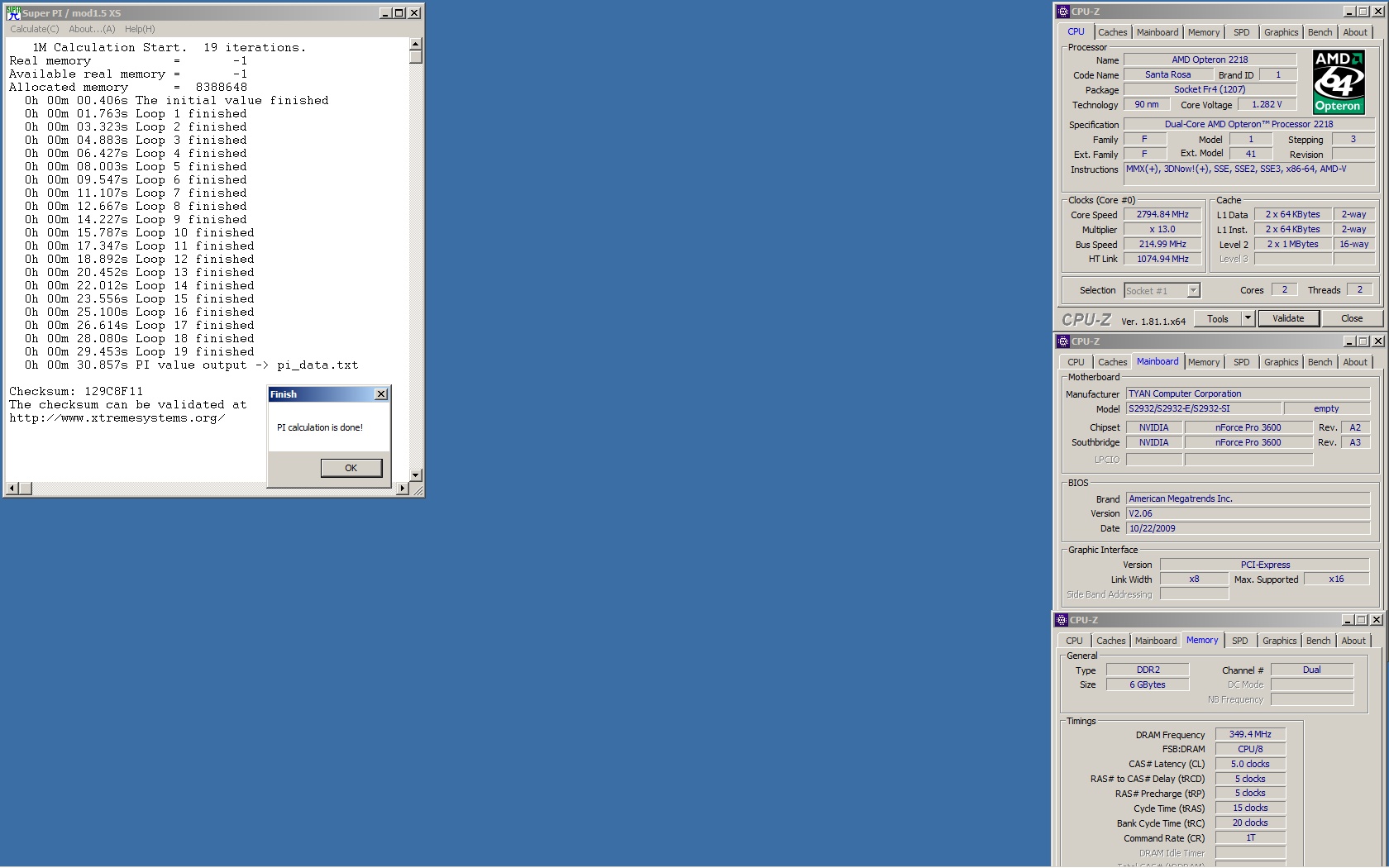Maximize the Super PI window
The width and height of the screenshot is (1389, 868).
coord(399,12)
